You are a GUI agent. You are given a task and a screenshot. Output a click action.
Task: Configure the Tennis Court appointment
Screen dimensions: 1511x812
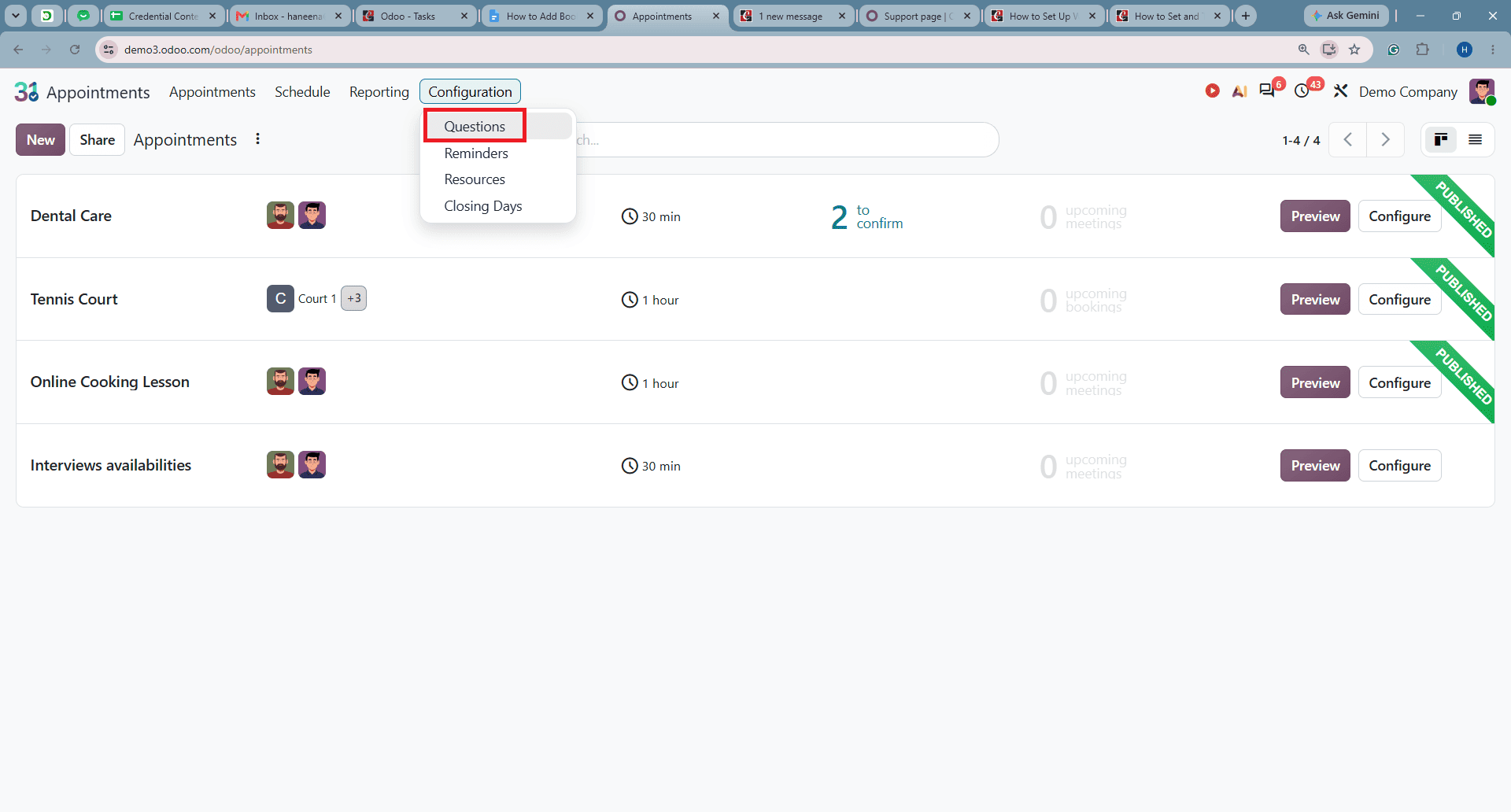[1399, 299]
